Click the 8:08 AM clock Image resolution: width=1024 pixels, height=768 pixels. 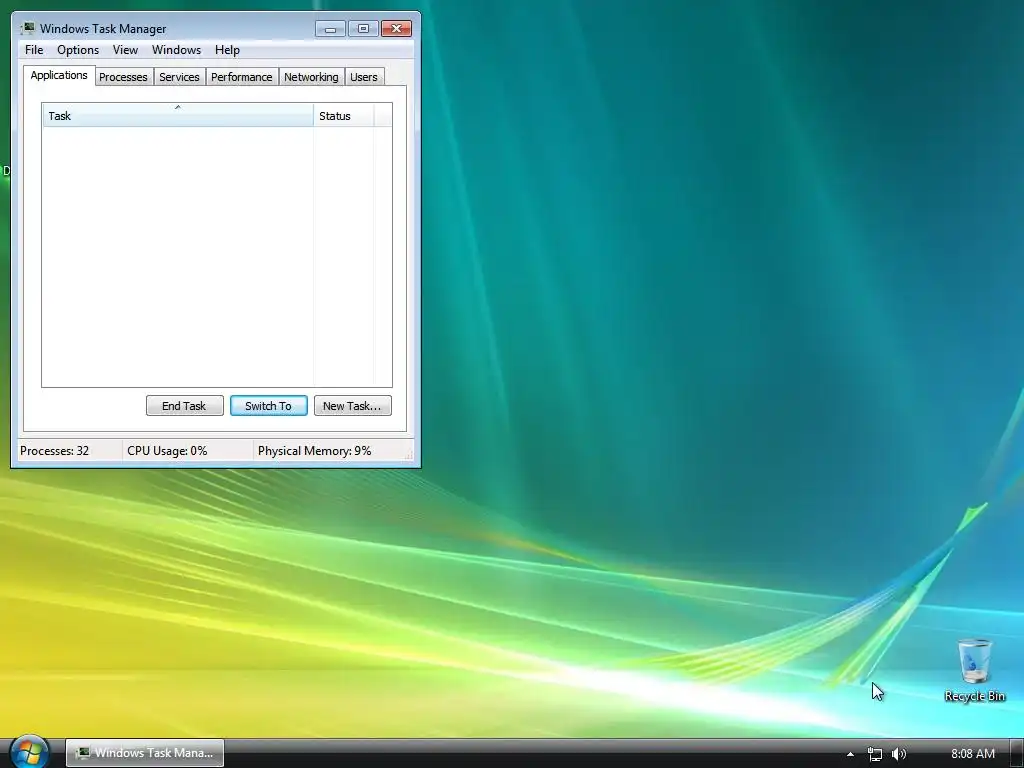point(972,754)
